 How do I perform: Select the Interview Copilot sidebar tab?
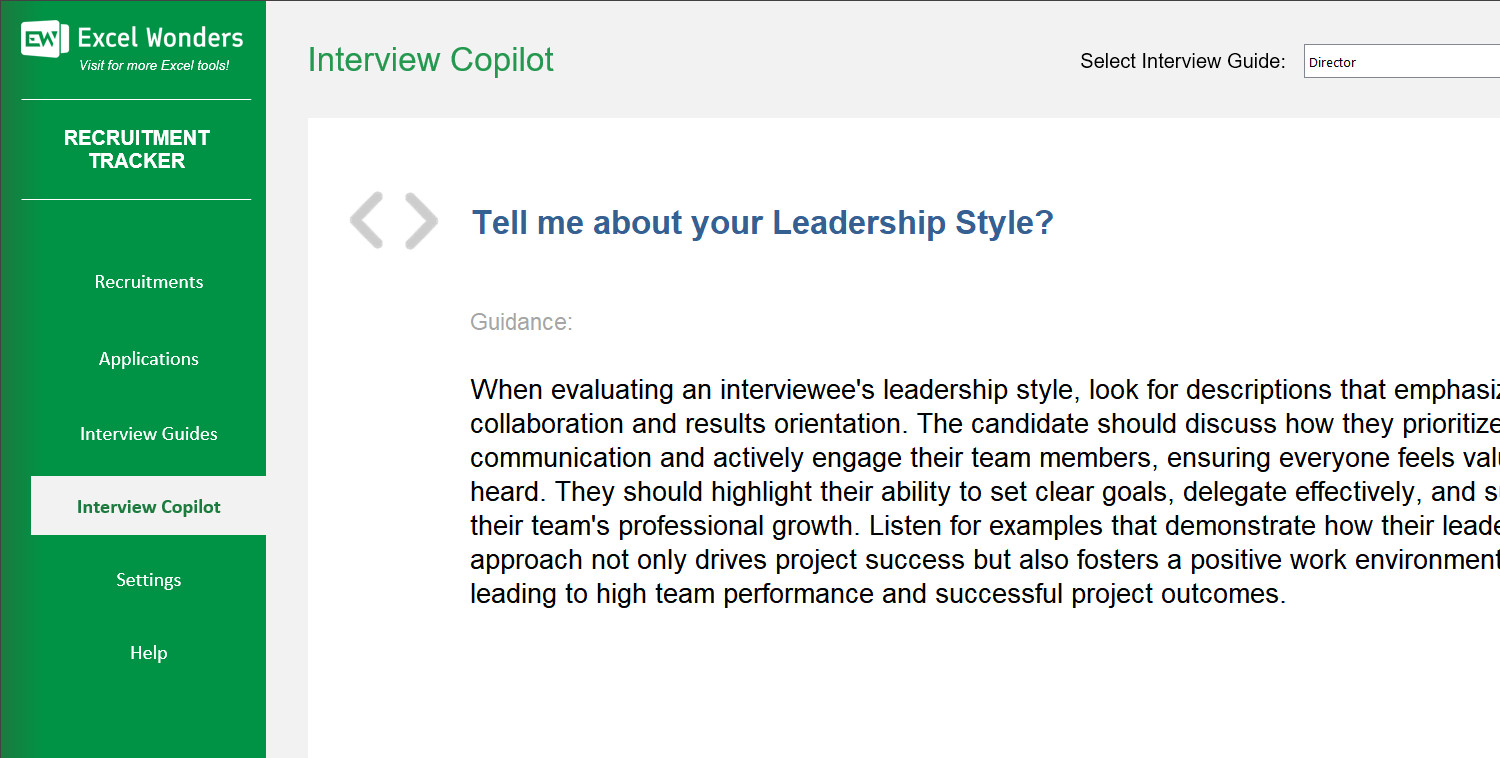click(149, 507)
